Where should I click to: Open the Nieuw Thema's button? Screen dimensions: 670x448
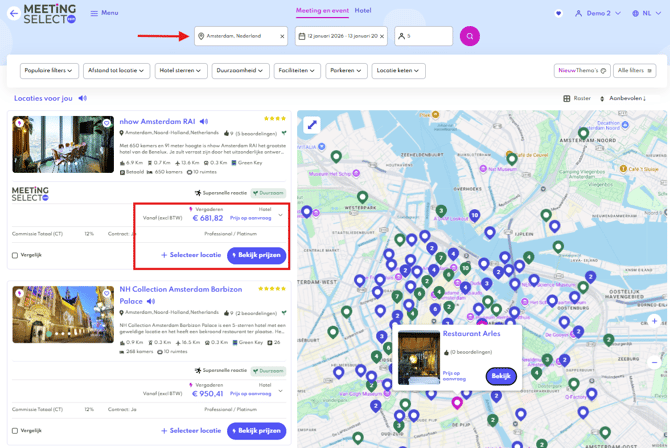click(x=582, y=71)
